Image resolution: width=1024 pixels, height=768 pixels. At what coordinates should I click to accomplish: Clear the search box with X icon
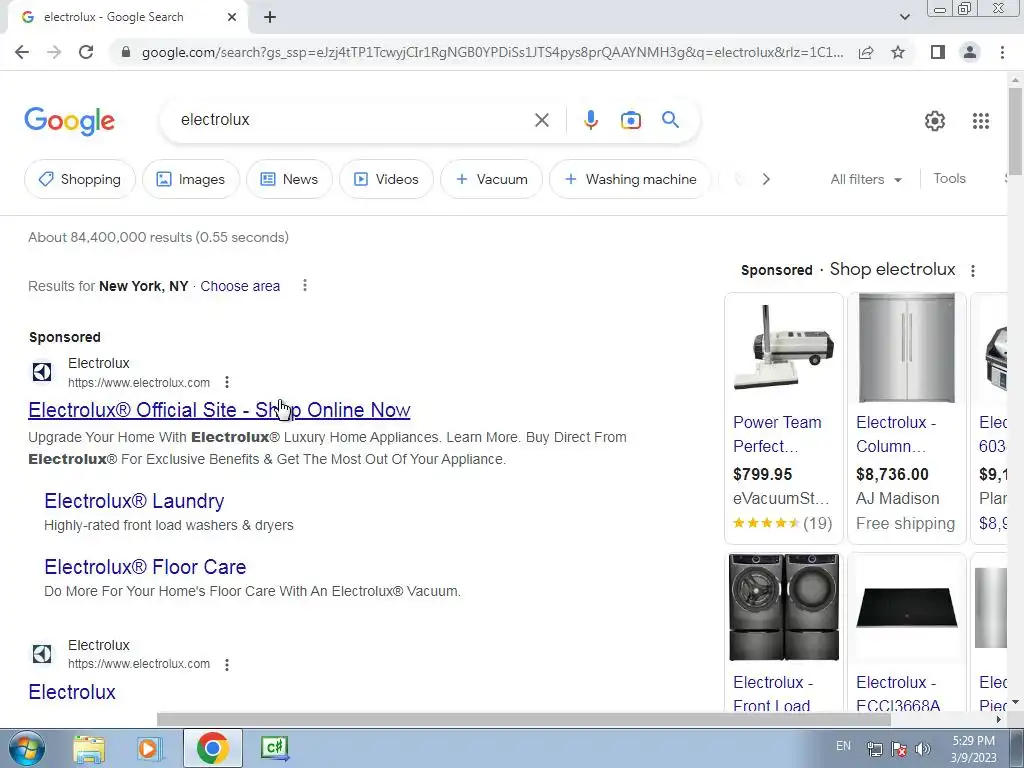(x=541, y=120)
